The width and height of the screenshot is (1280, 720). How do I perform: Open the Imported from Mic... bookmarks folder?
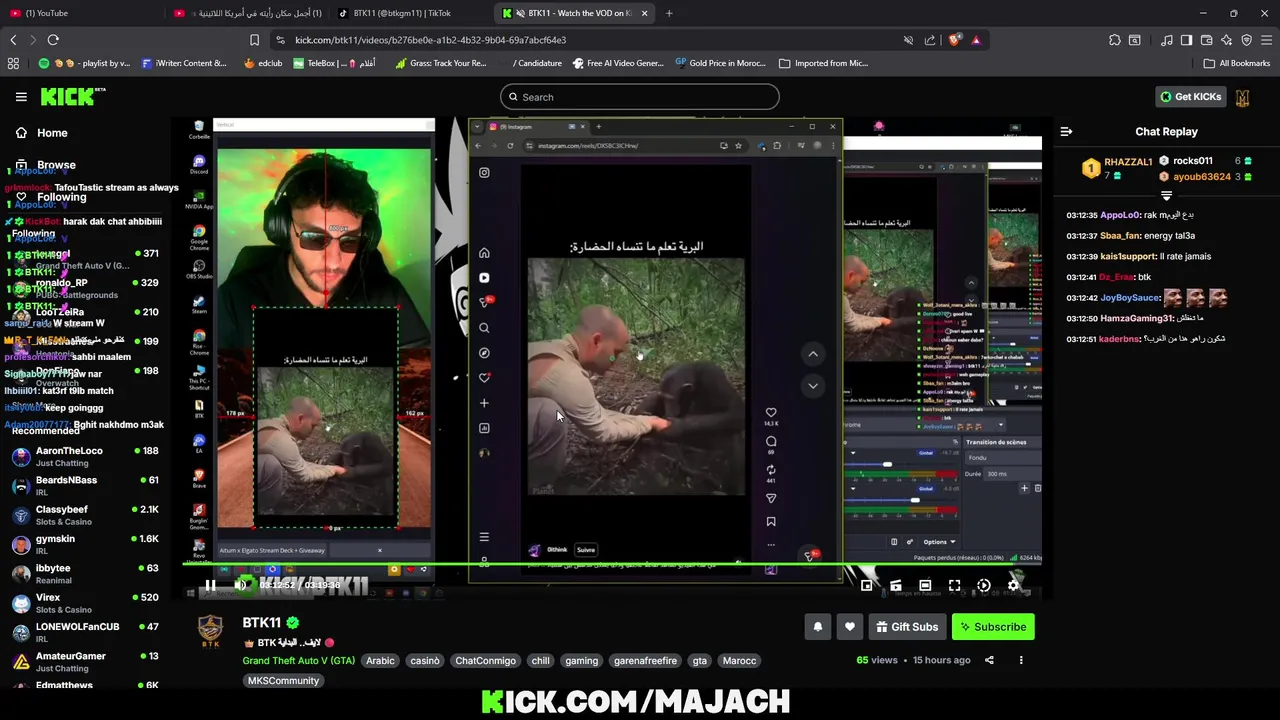pos(824,63)
